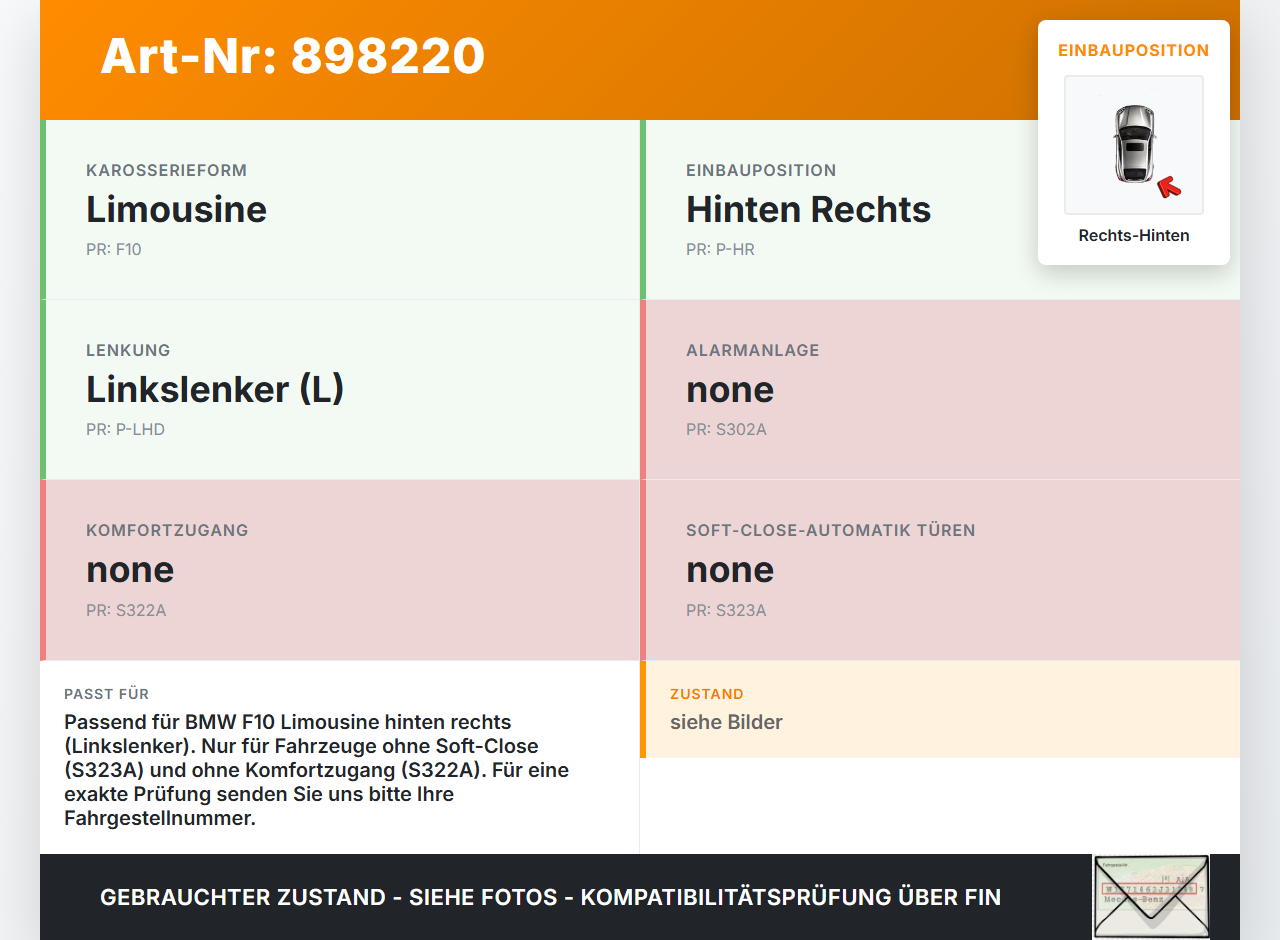The height and width of the screenshot is (940, 1280).
Task: Click the Soft-Close-Automatik Türen card
Action: [940, 570]
